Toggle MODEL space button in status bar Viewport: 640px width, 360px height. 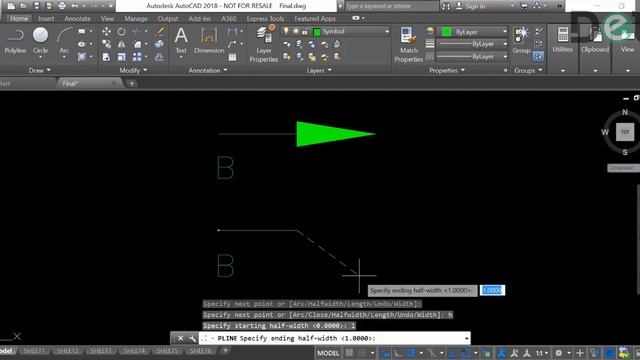(x=328, y=353)
